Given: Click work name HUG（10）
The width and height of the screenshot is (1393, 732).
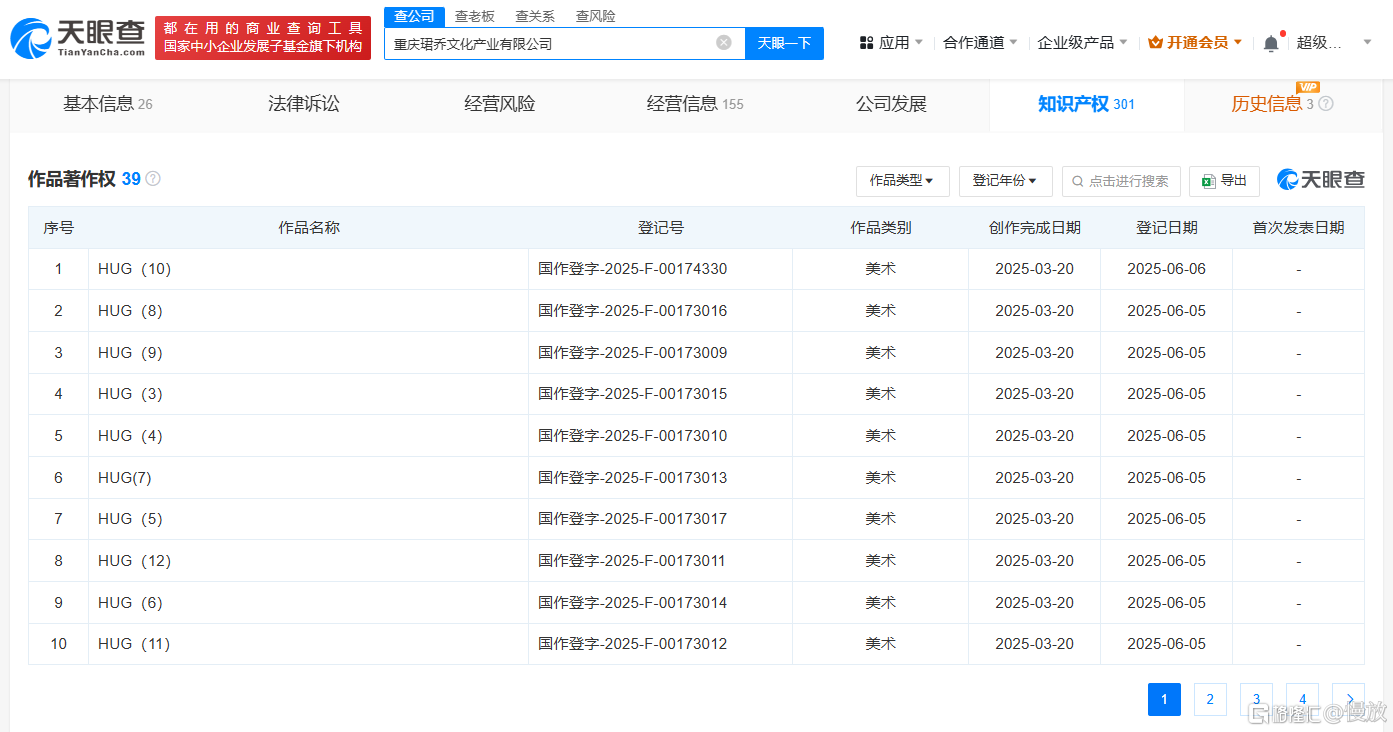Looking at the screenshot, I should coord(135,269).
